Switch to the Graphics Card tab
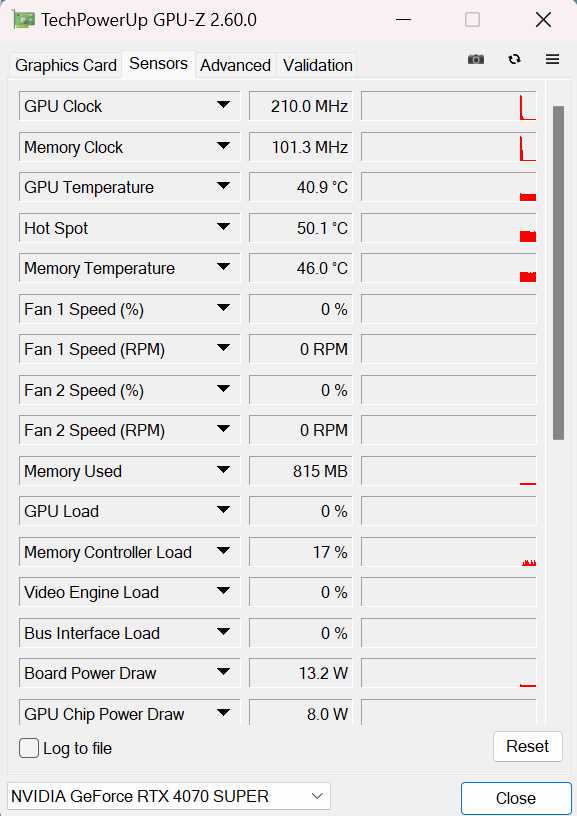 tap(64, 65)
